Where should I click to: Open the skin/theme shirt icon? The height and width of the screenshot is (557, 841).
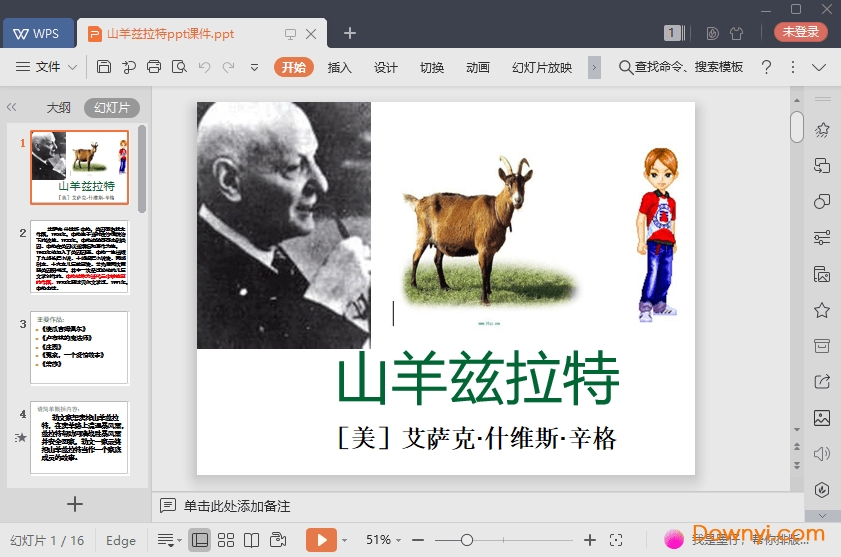736,33
